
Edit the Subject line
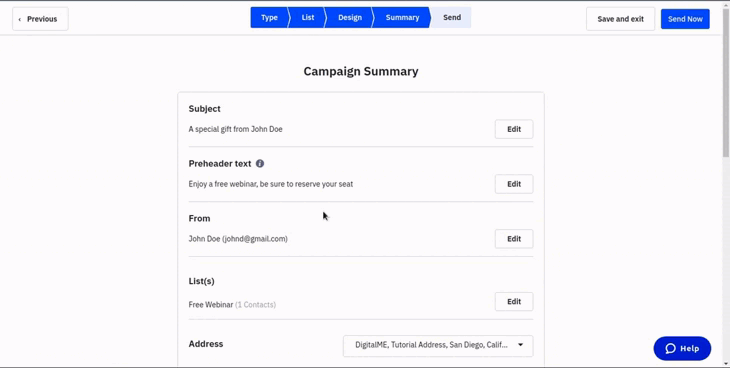[514, 129]
